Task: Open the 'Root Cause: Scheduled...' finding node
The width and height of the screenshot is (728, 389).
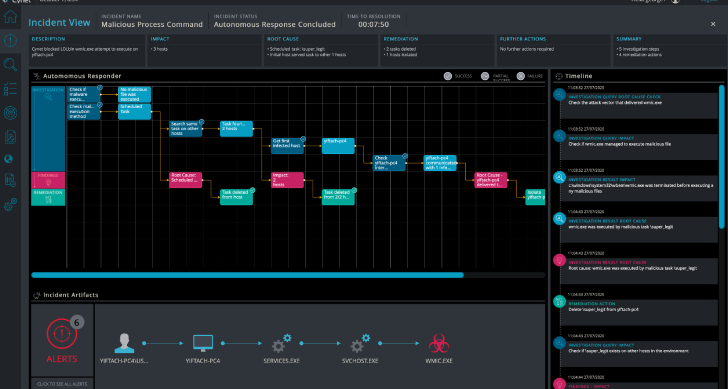Action: pyautogui.click(x=186, y=180)
